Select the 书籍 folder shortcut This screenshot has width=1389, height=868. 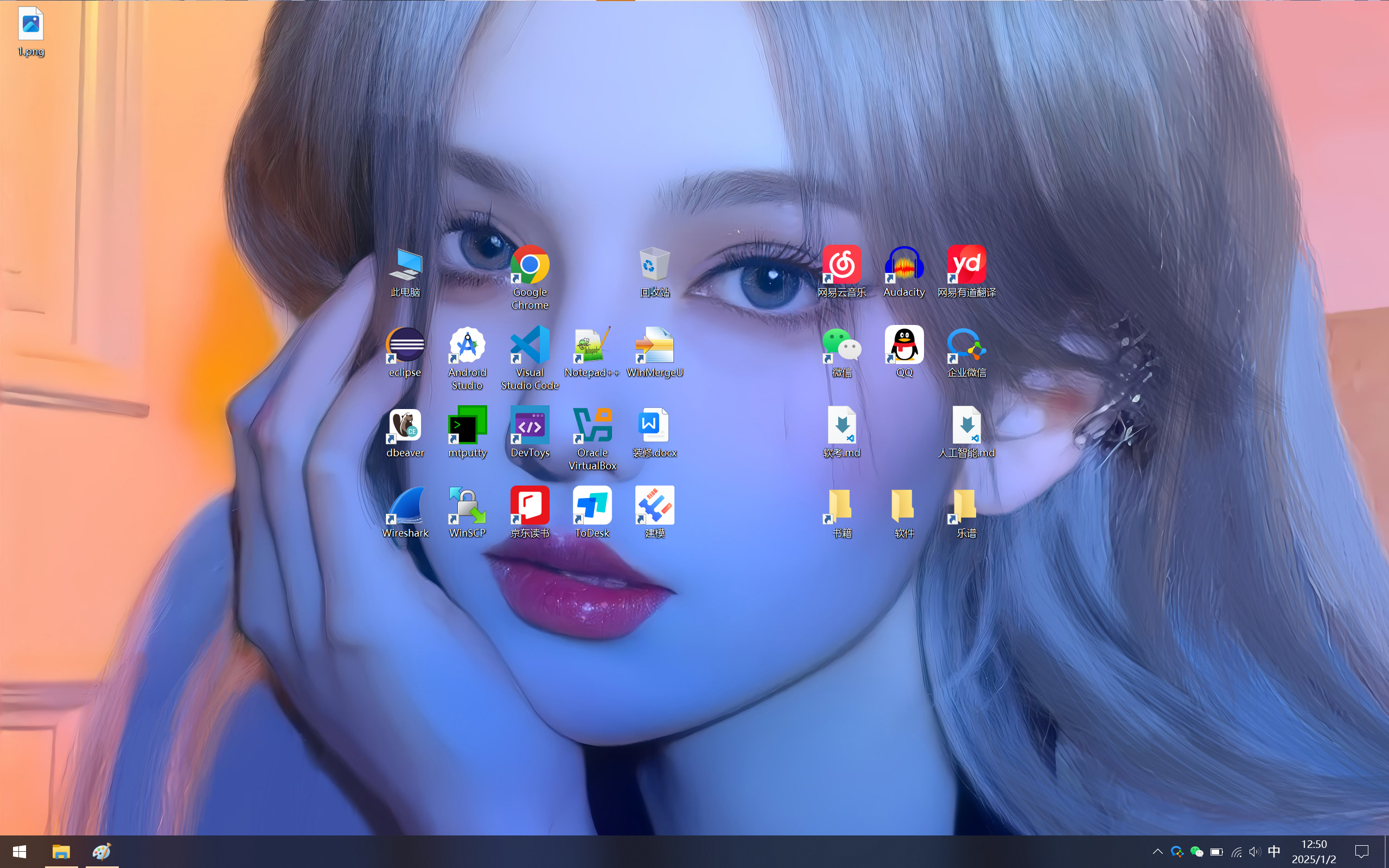click(842, 513)
